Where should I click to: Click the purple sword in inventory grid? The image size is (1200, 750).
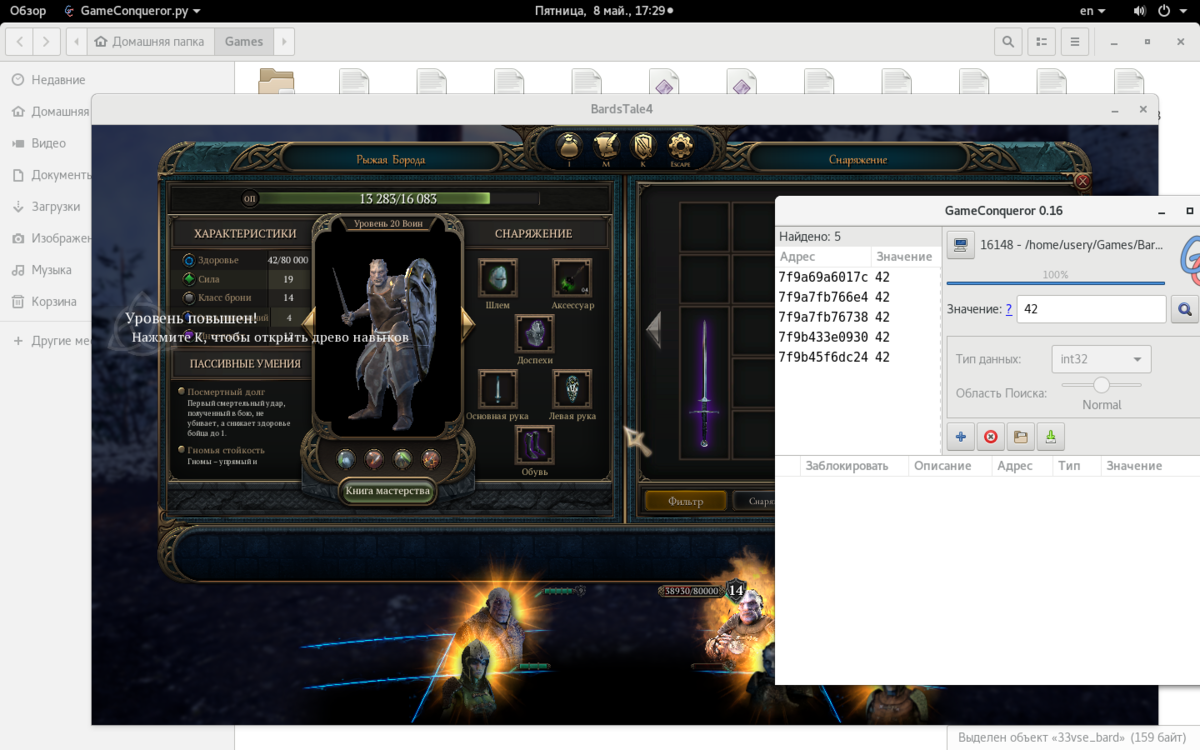(705, 383)
